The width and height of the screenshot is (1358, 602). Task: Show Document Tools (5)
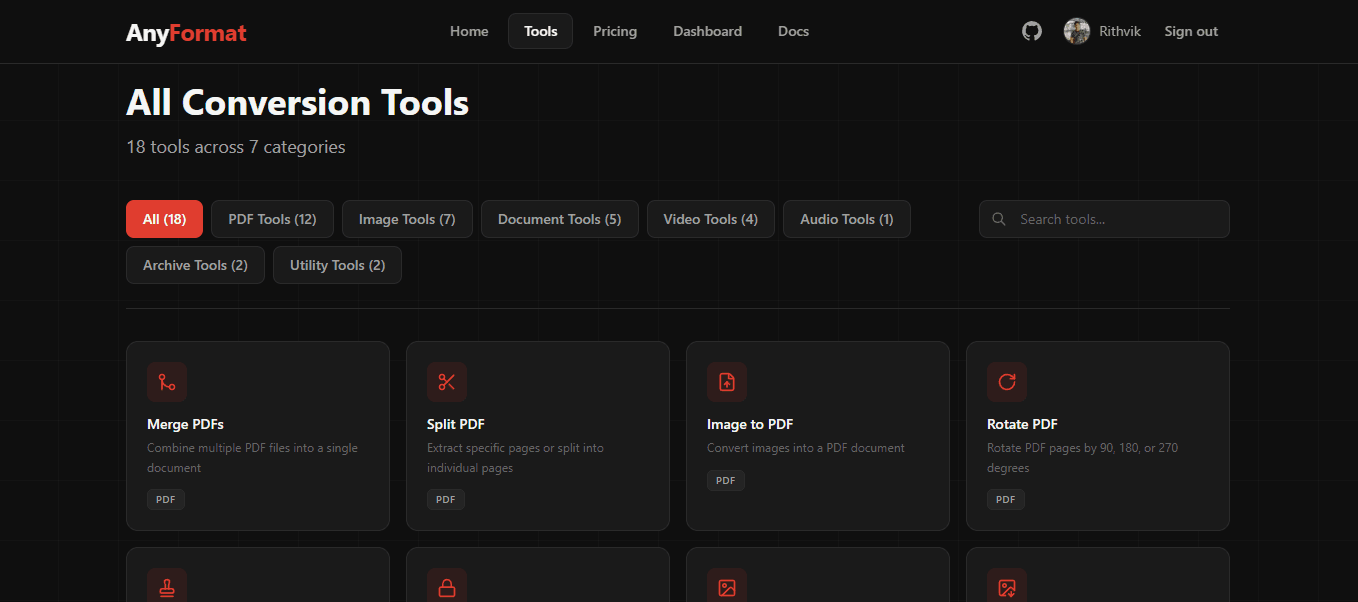click(560, 219)
